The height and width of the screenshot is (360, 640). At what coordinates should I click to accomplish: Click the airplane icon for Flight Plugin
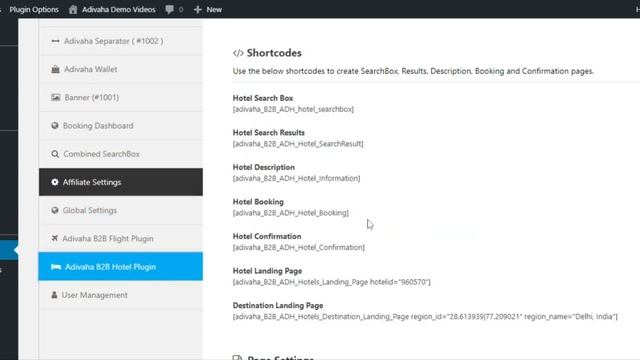pyautogui.click(x=55, y=238)
